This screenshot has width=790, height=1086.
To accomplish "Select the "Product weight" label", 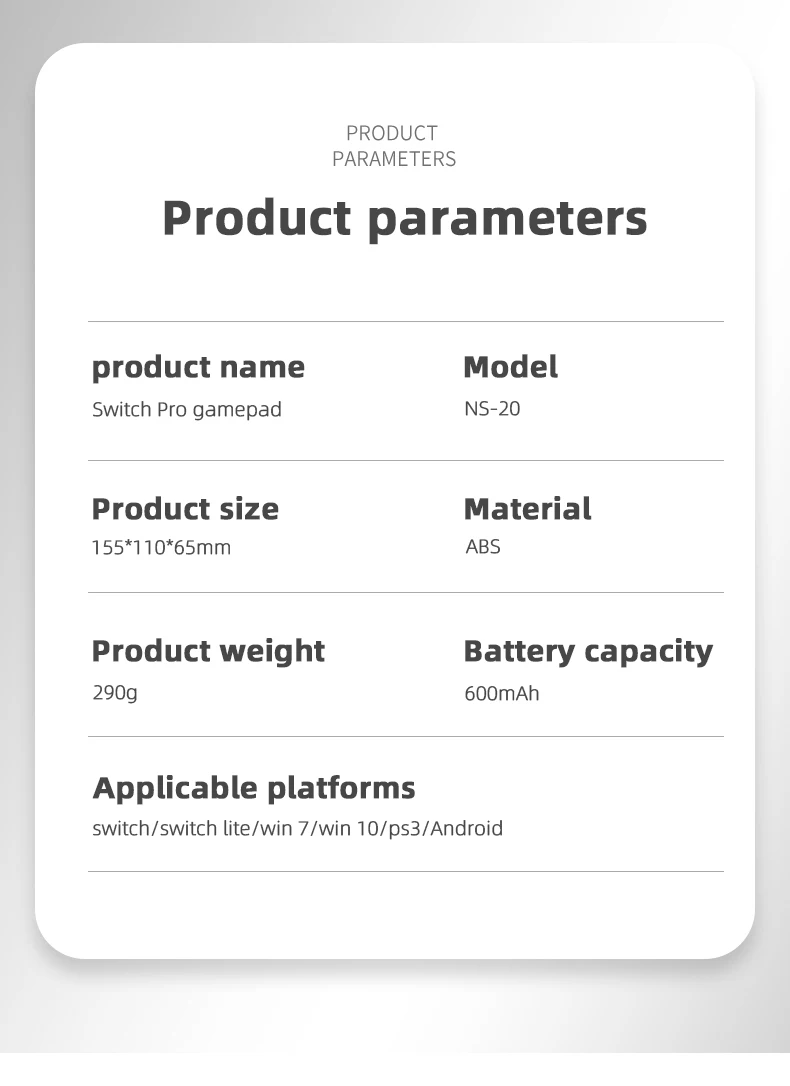I will point(208,651).
